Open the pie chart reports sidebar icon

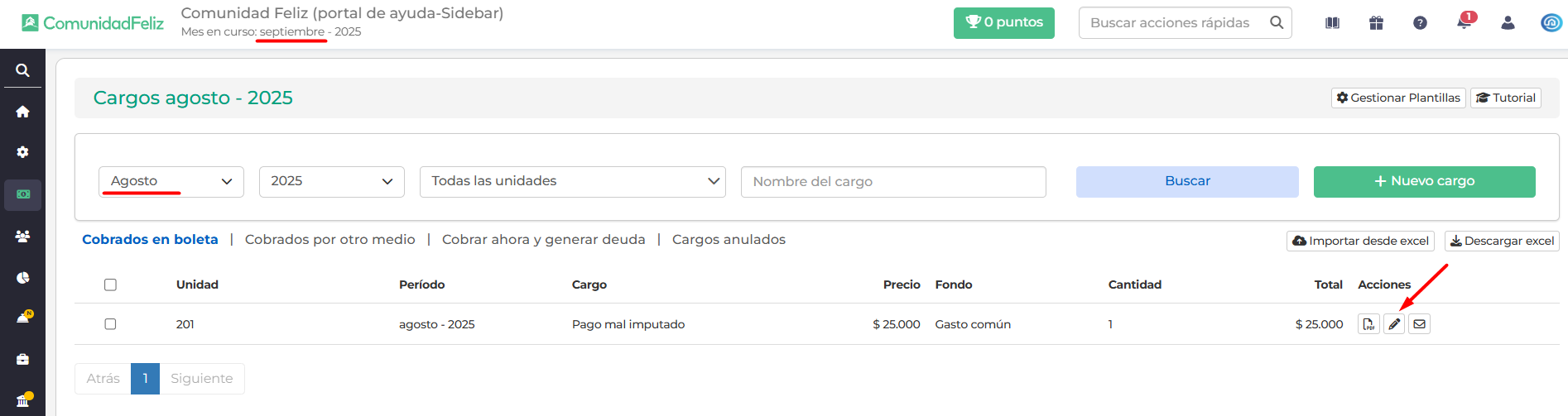[22, 278]
